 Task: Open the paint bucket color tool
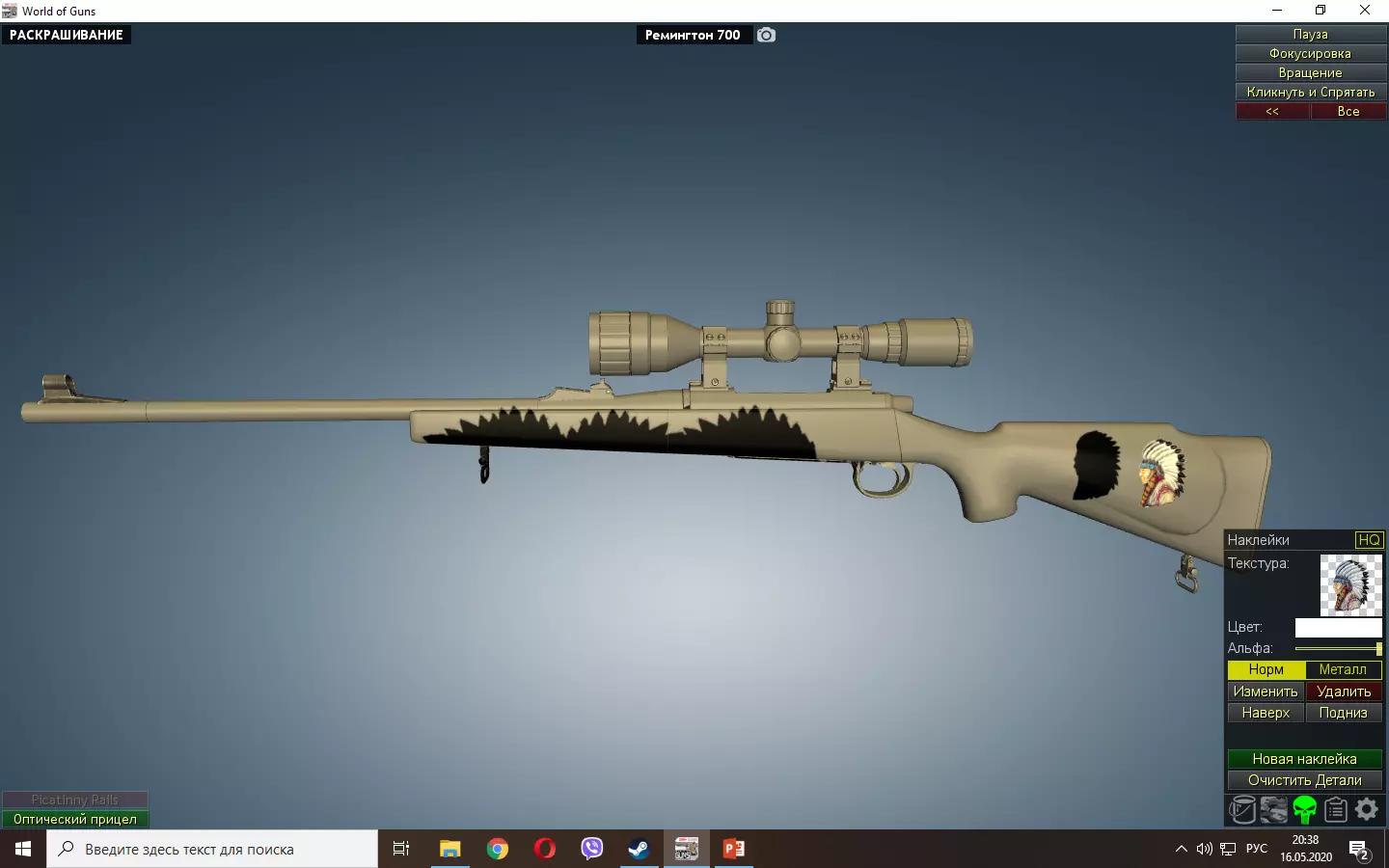click(x=1242, y=809)
